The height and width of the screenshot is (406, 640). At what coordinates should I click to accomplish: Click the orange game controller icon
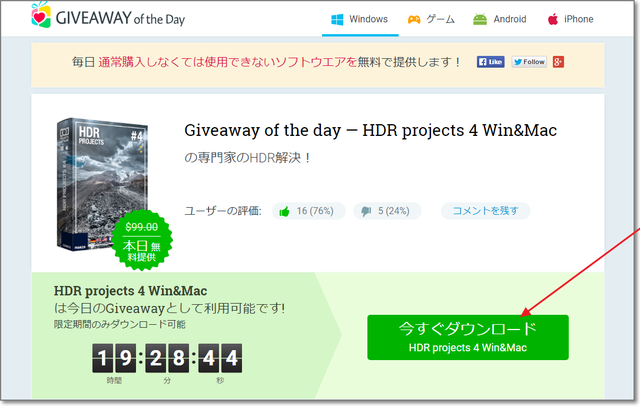(x=414, y=20)
